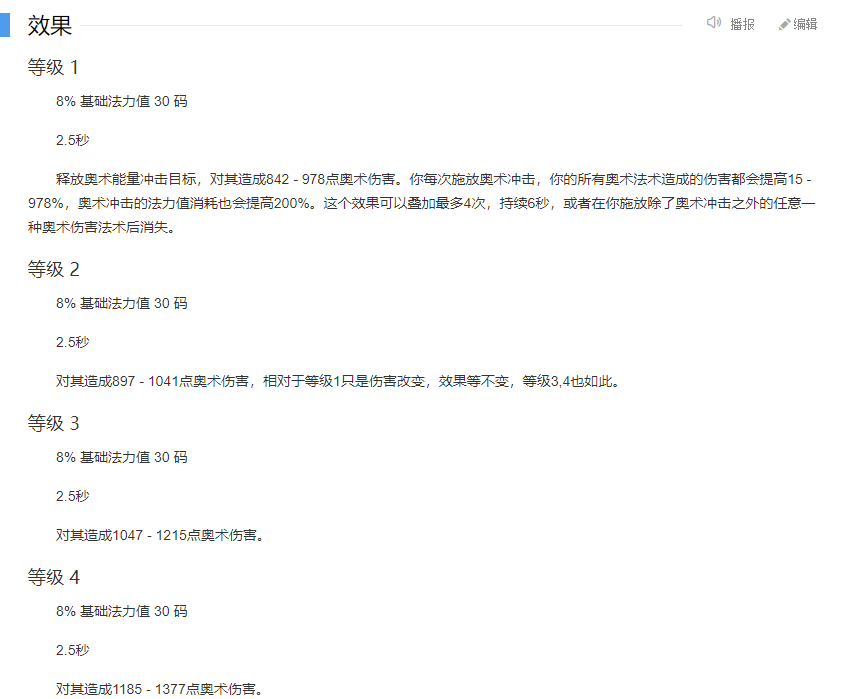Click the horizontal divider line after 效果
The image size is (841, 699).
click(381, 25)
